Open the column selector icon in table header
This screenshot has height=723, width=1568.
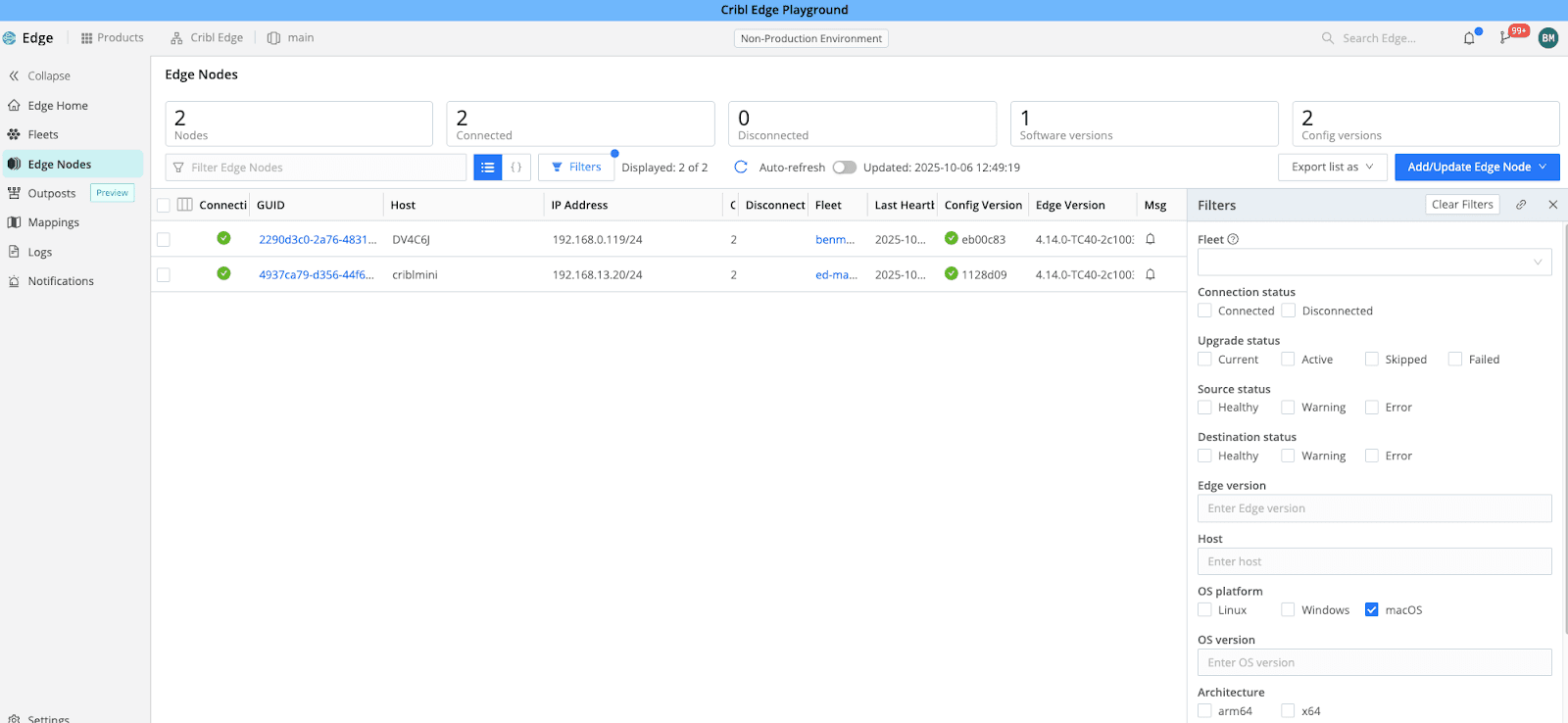[x=184, y=205]
